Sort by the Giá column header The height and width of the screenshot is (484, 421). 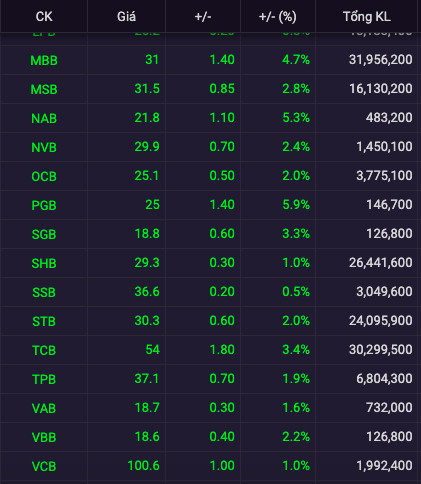click(126, 16)
